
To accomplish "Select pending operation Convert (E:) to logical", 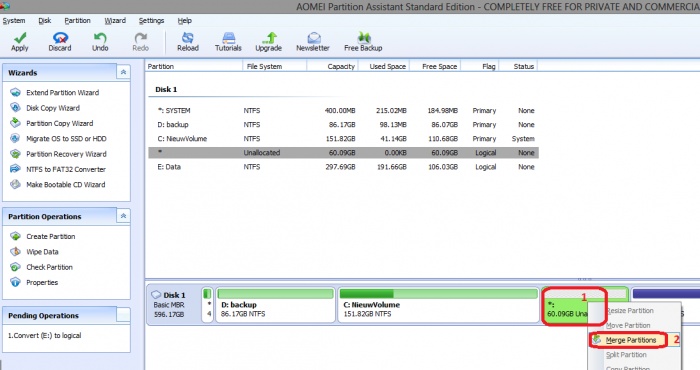I will pyautogui.click(x=45, y=335).
